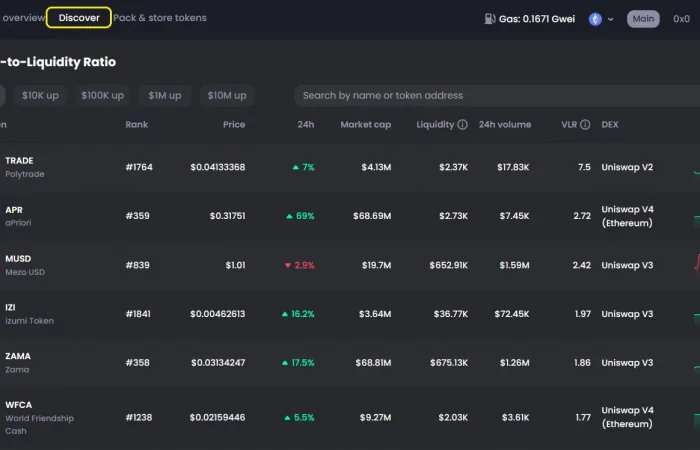The width and height of the screenshot is (700, 450).
Task: Filter by $1M up liquidity
Action: pyautogui.click(x=165, y=96)
